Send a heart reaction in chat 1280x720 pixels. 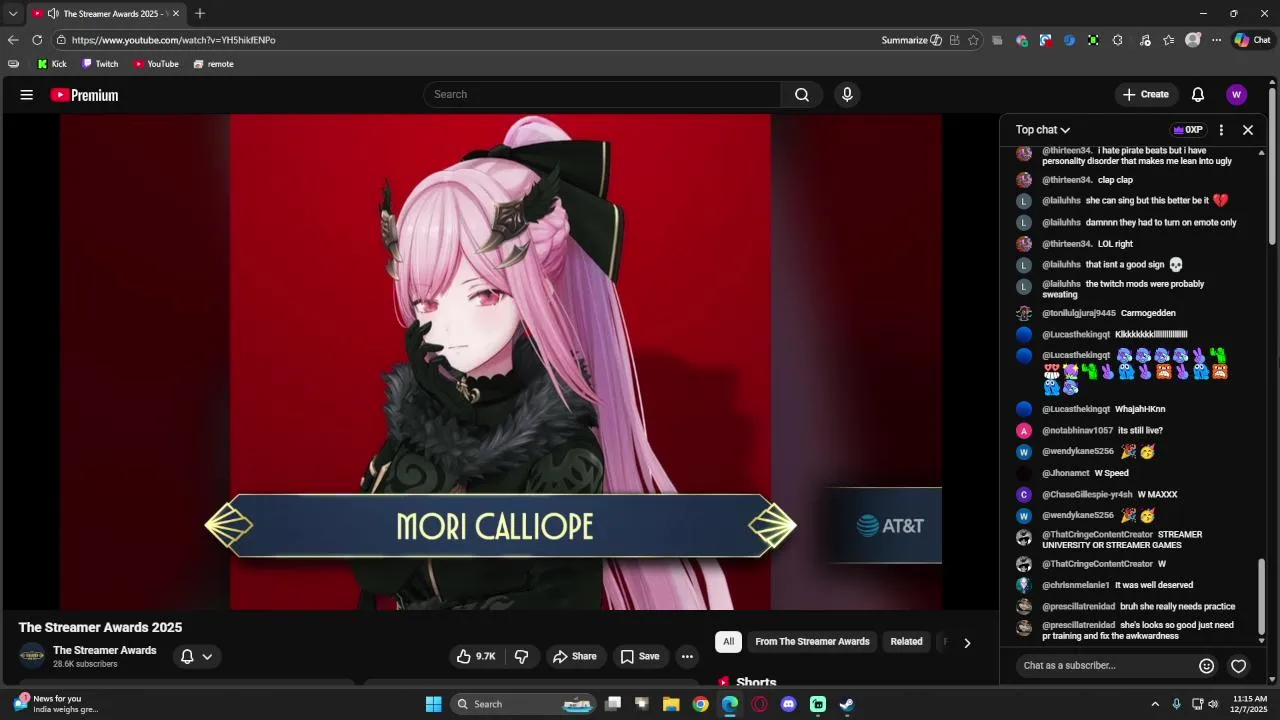tap(1239, 666)
